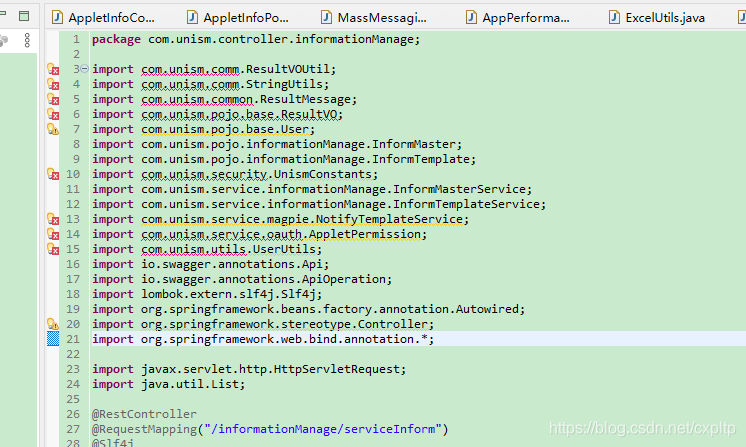Image resolution: width=746 pixels, height=447 pixels.
Task: Select the MassMessagi... editor tab
Action: tap(374, 18)
